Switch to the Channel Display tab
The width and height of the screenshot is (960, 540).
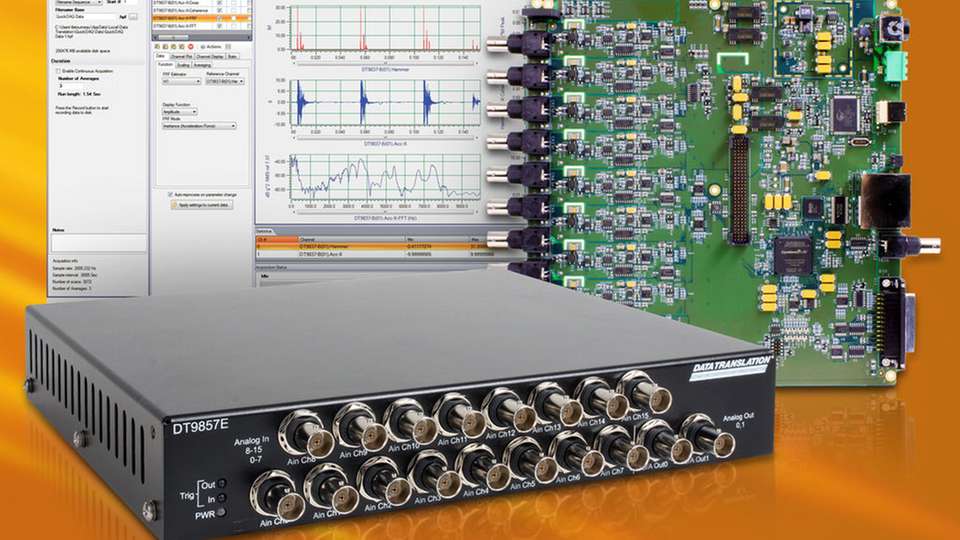point(209,56)
